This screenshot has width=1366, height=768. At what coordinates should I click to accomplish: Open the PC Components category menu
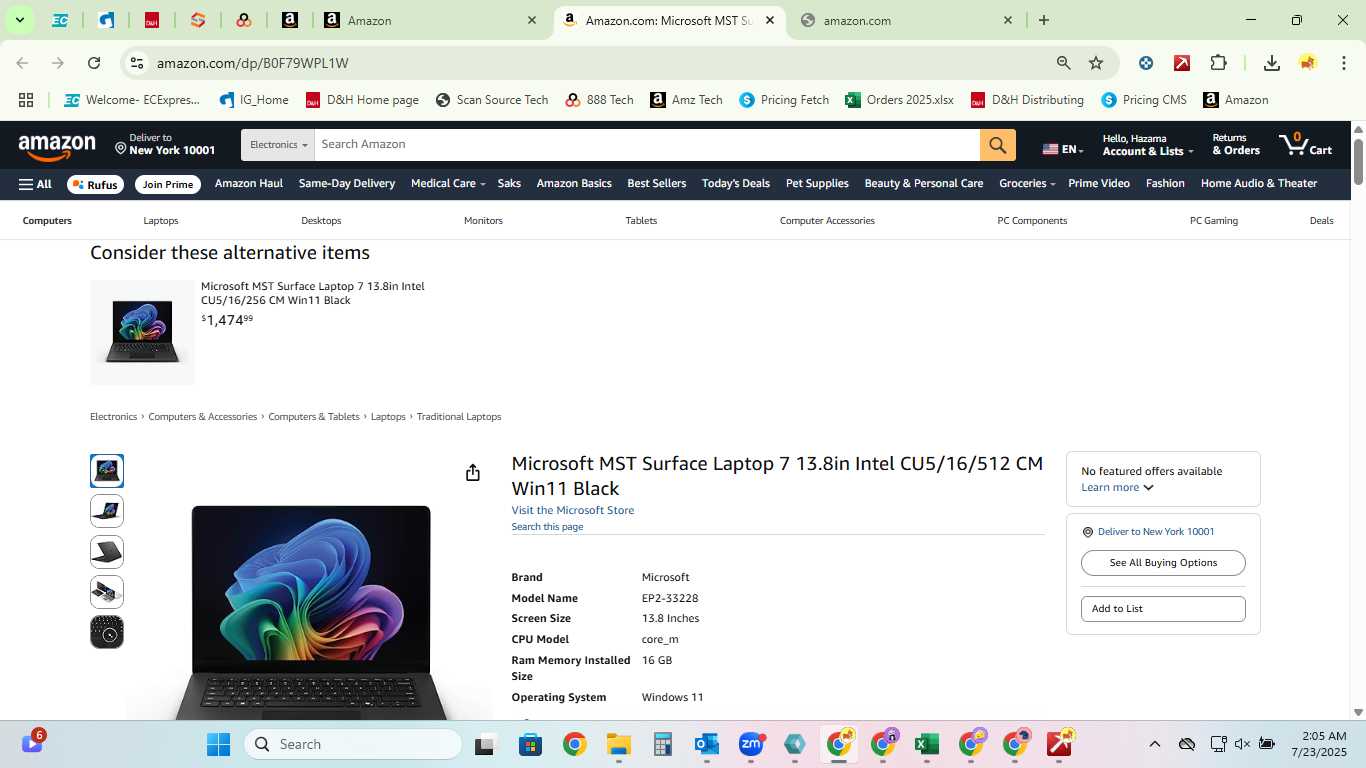1032,221
